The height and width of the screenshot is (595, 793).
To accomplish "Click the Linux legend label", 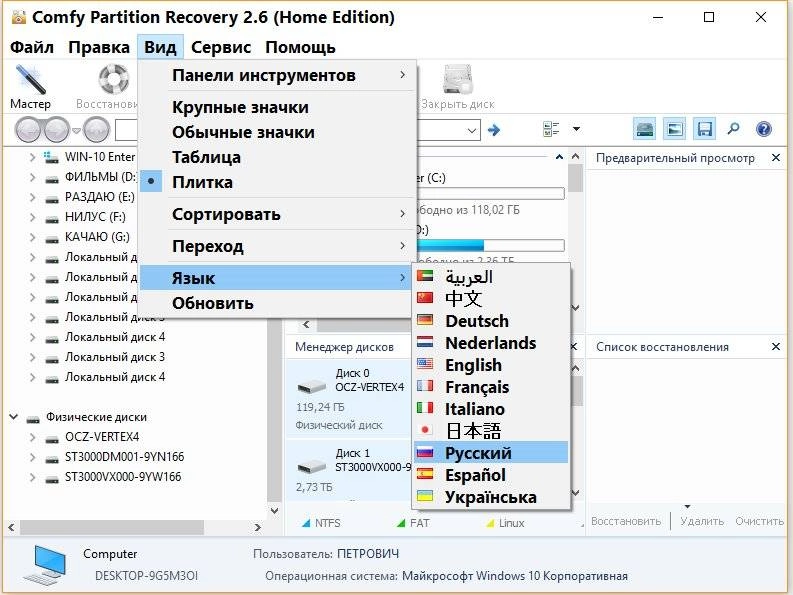I will point(511,523).
